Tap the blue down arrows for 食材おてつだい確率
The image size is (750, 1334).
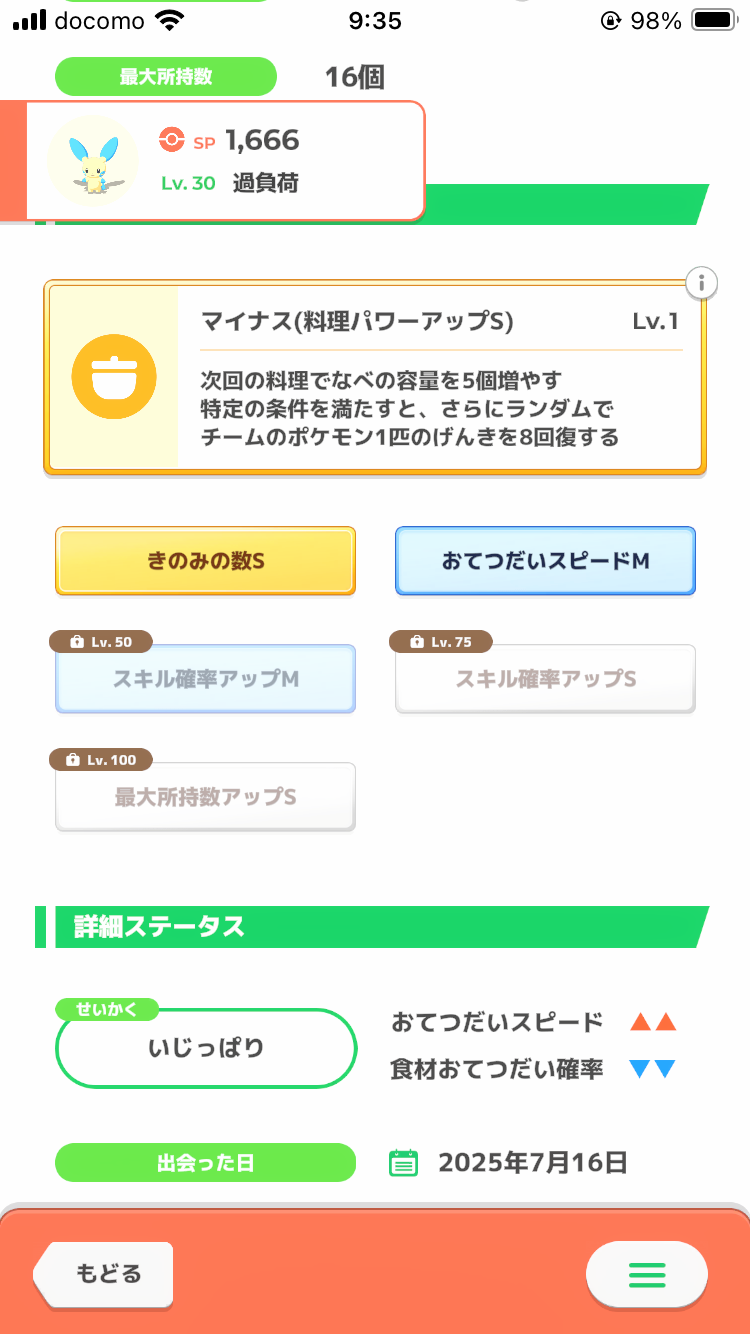pyautogui.click(x=653, y=1069)
